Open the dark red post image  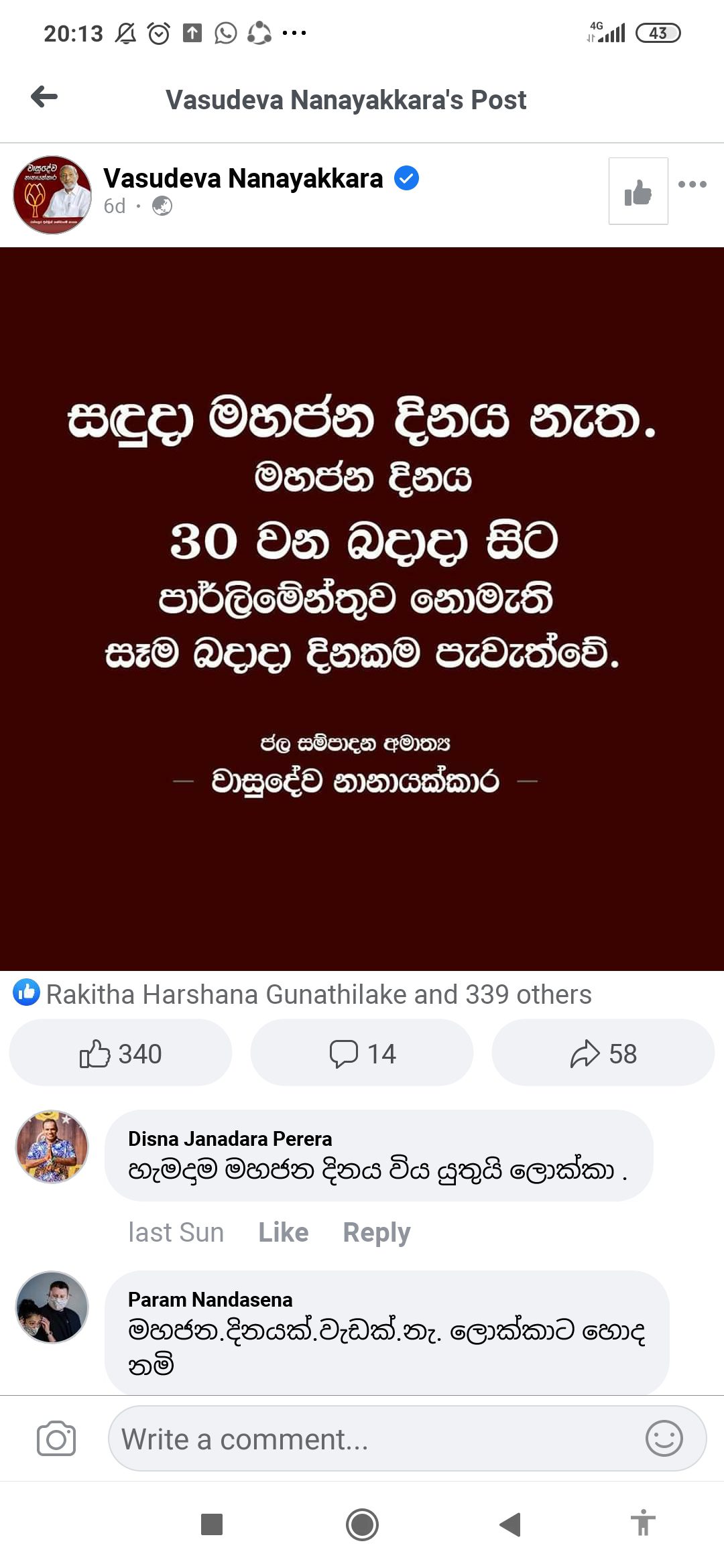[x=362, y=608]
